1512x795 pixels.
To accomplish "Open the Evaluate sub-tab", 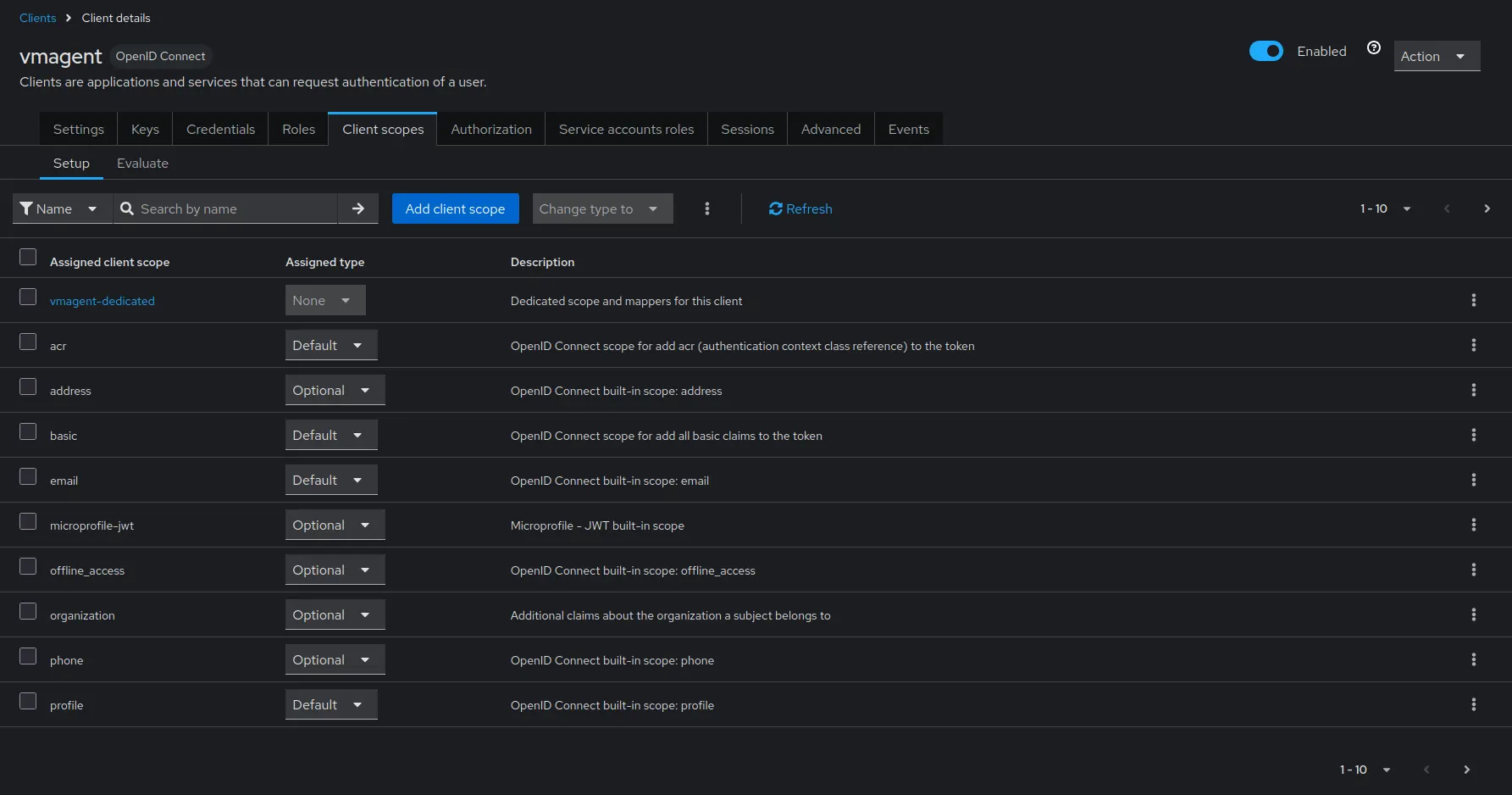I will point(142,163).
